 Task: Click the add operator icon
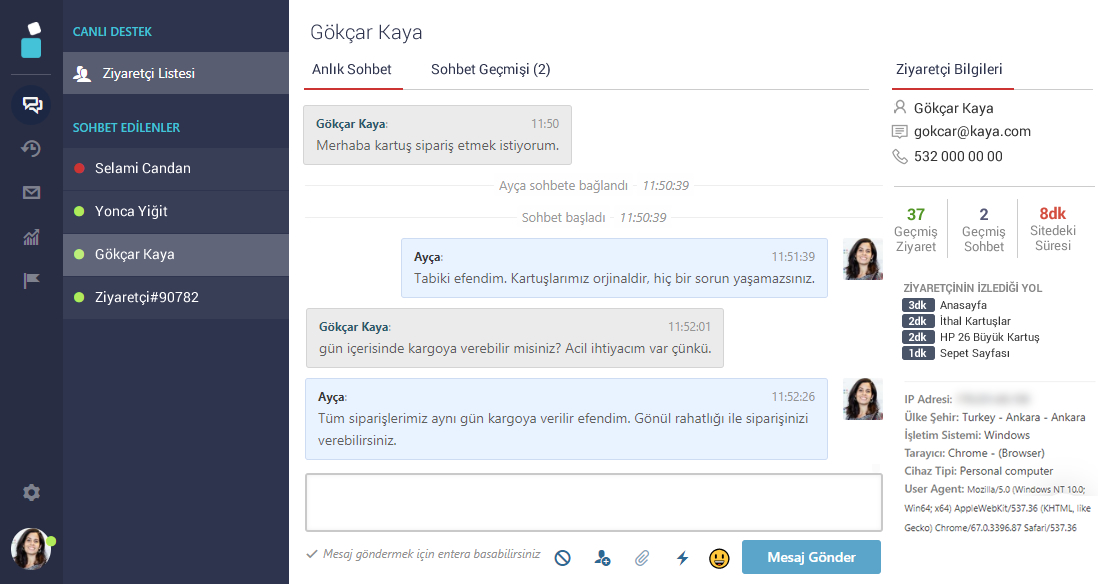(602, 558)
